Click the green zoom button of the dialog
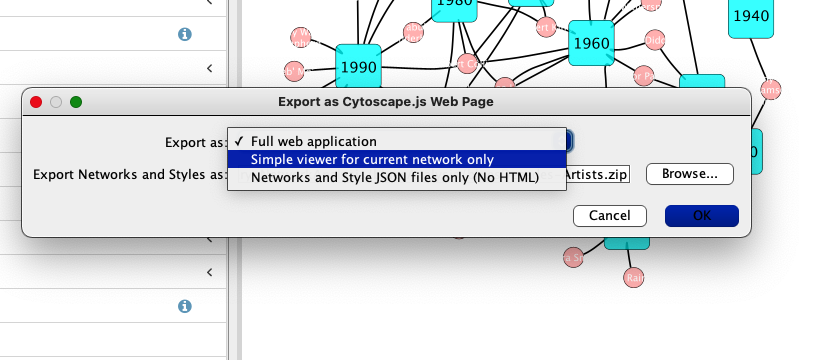 tap(76, 102)
